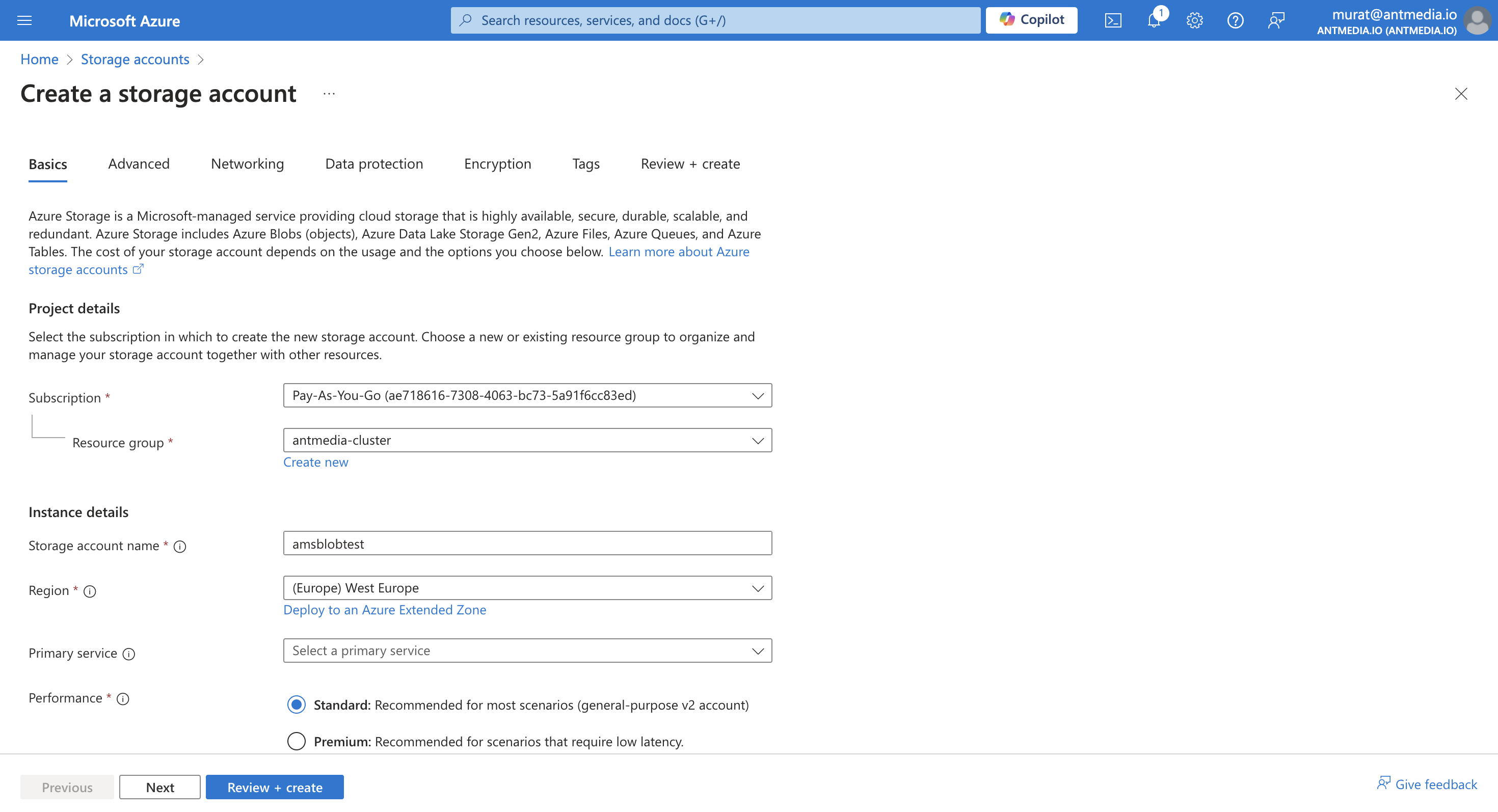Show info for Storage account name
This screenshot has height=812, width=1498.
coord(180,547)
